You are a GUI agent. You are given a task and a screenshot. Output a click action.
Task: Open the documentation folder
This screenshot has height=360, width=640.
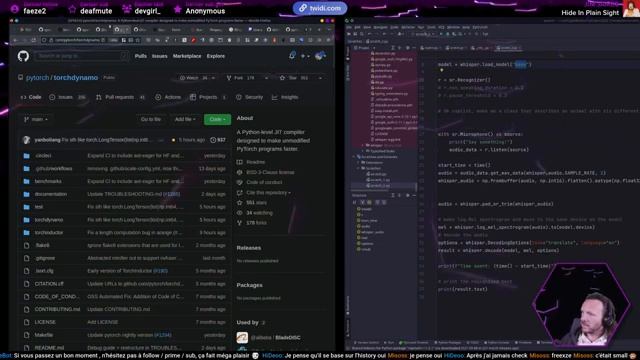point(51,194)
